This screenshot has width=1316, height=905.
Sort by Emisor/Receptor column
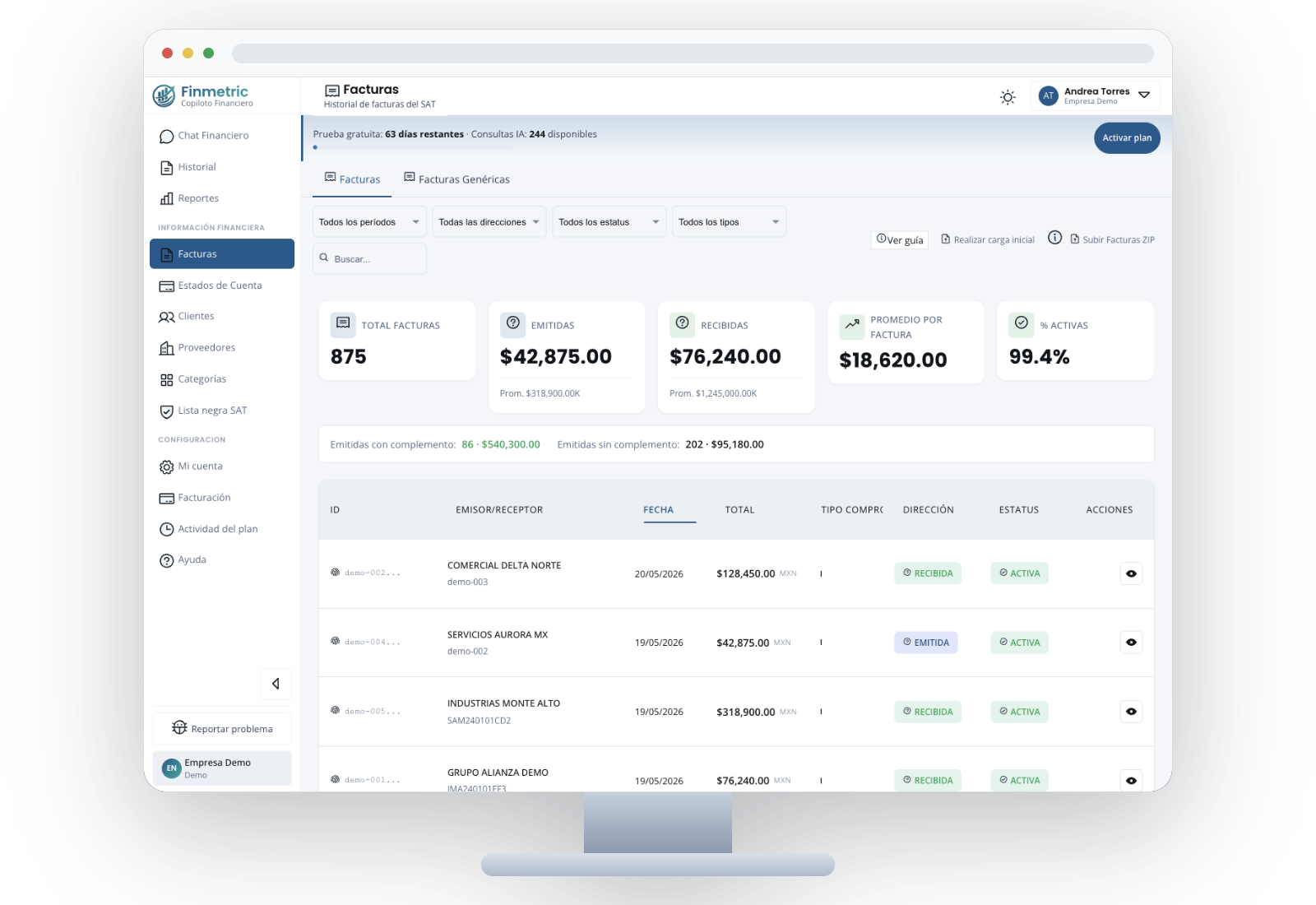point(499,510)
